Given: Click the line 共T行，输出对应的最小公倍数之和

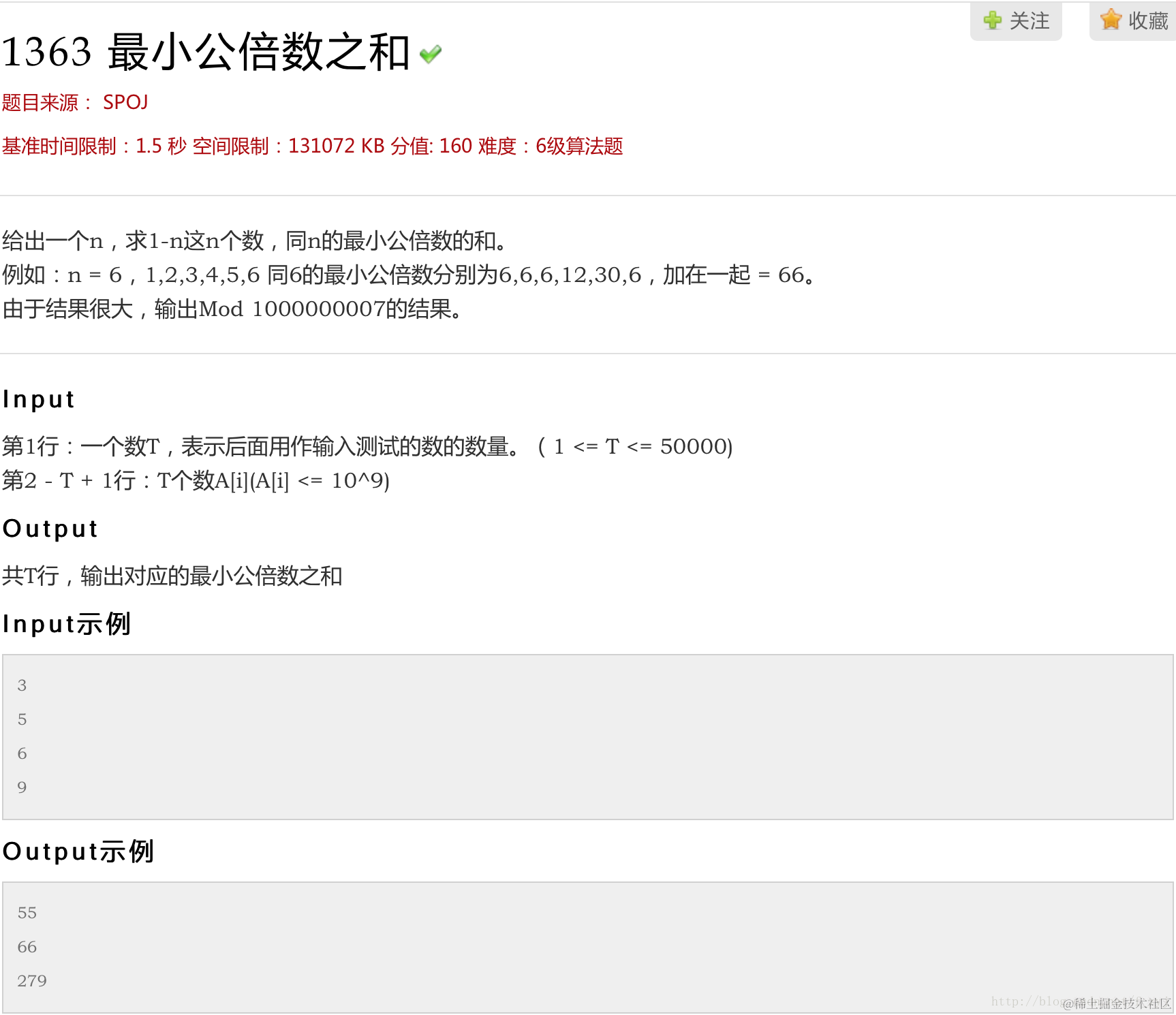Looking at the screenshot, I should pos(172,576).
